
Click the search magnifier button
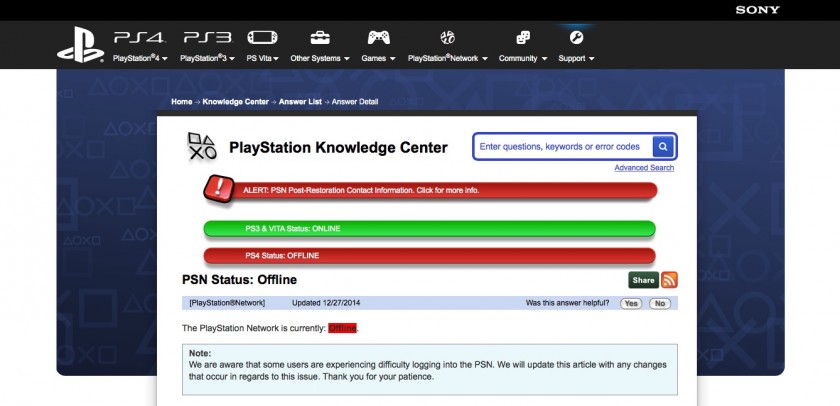663,147
